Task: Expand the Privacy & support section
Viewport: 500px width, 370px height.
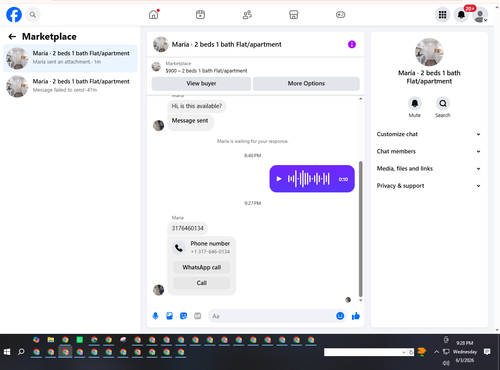Action: point(429,186)
